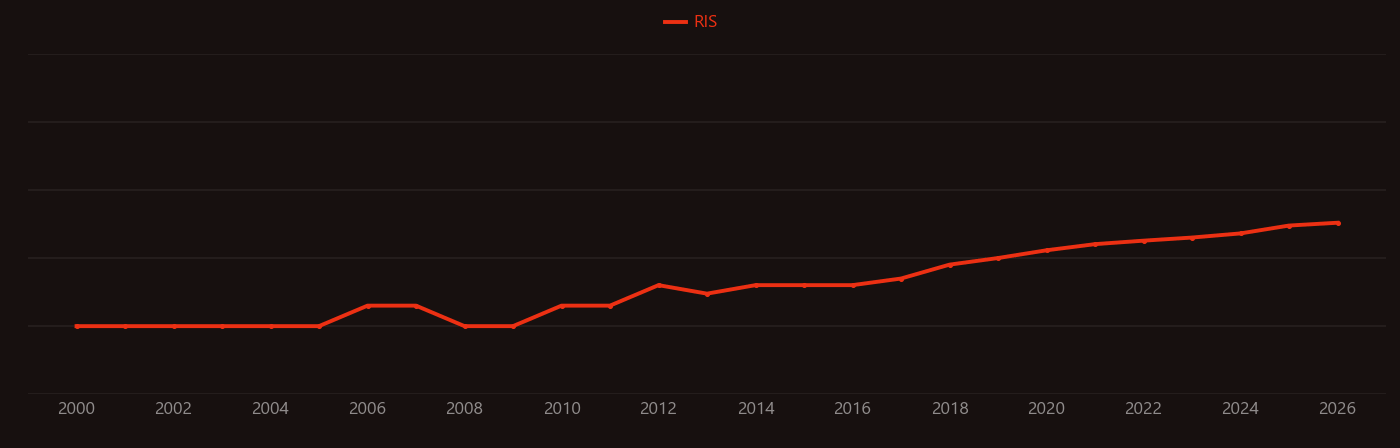The image size is (1400, 448).
Task: Click the 2022 x-axis label
Action: coord(1144,409)
